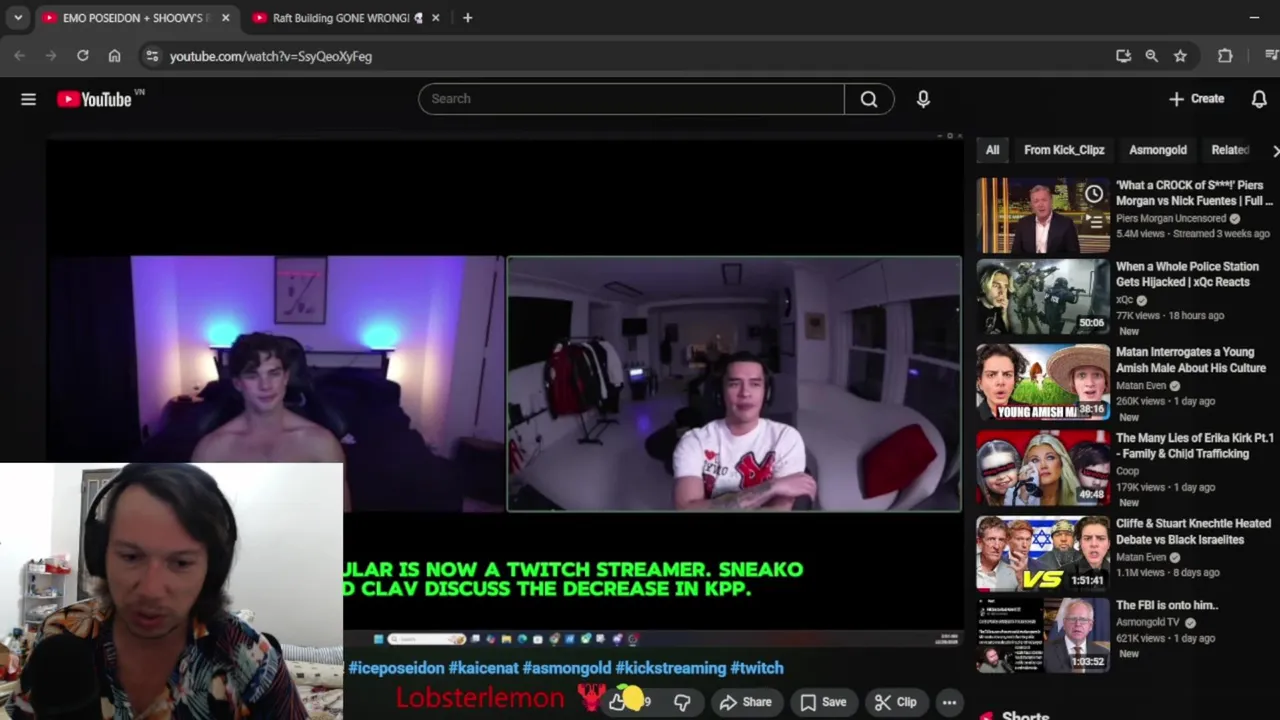Click the Share button
The height and width of the screenshot is (720, 1280).
point(746,702)
